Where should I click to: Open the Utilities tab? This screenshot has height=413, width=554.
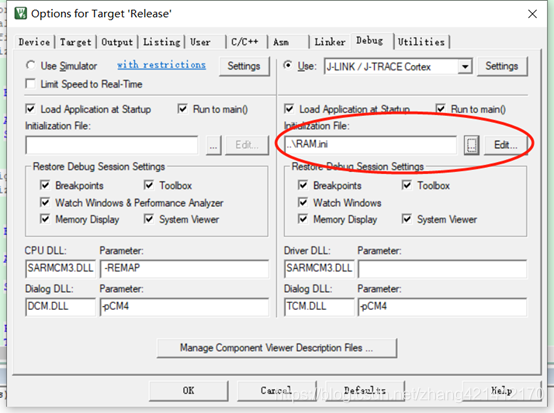tap(421, 42)
